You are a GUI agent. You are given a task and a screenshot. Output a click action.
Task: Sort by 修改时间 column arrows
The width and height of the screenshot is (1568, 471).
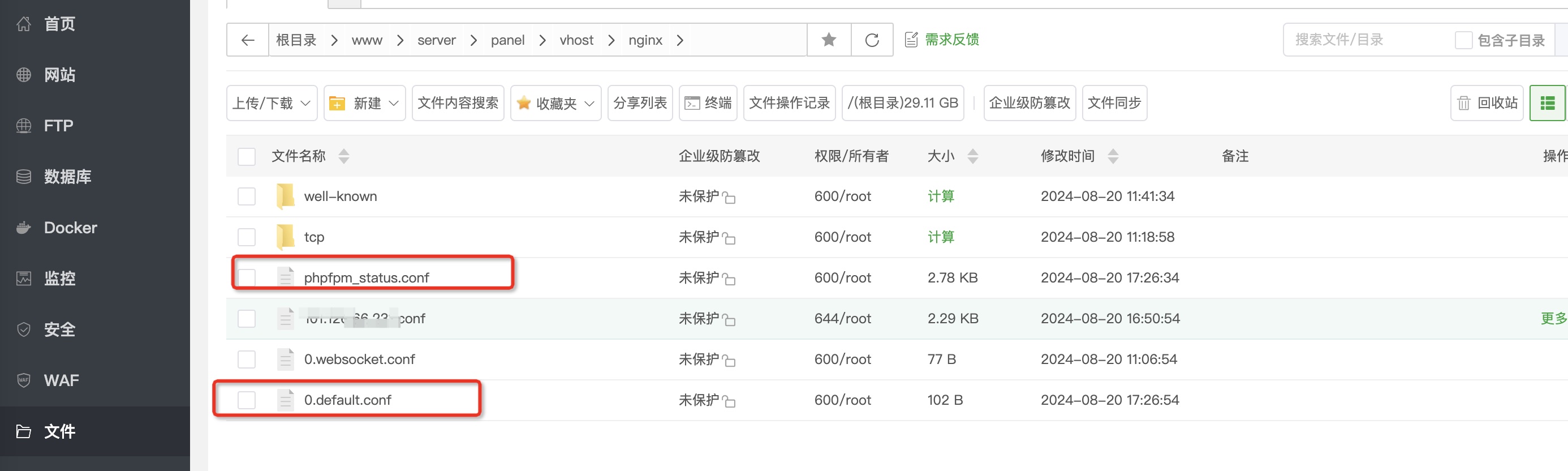[x=1113, y=157]
